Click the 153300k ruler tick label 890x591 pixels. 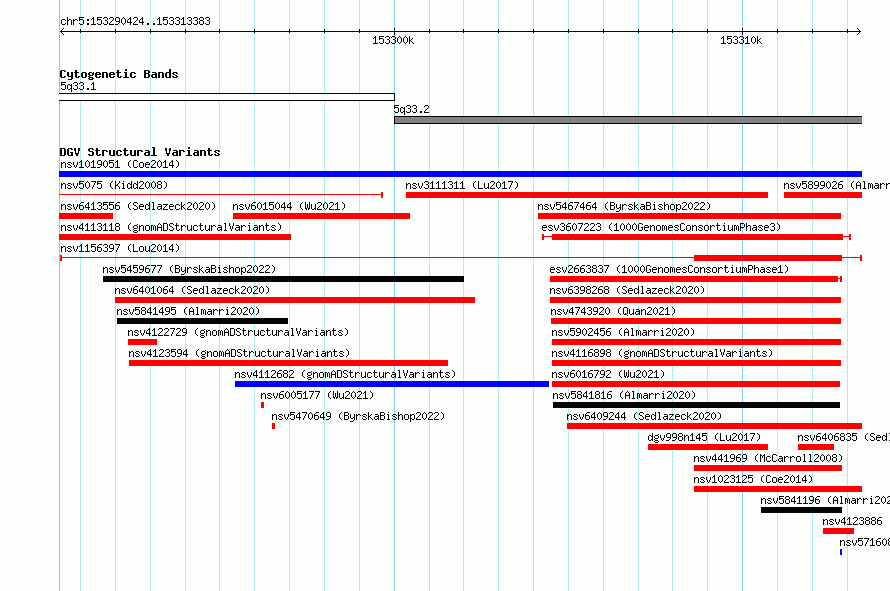[x=393, y=40]
